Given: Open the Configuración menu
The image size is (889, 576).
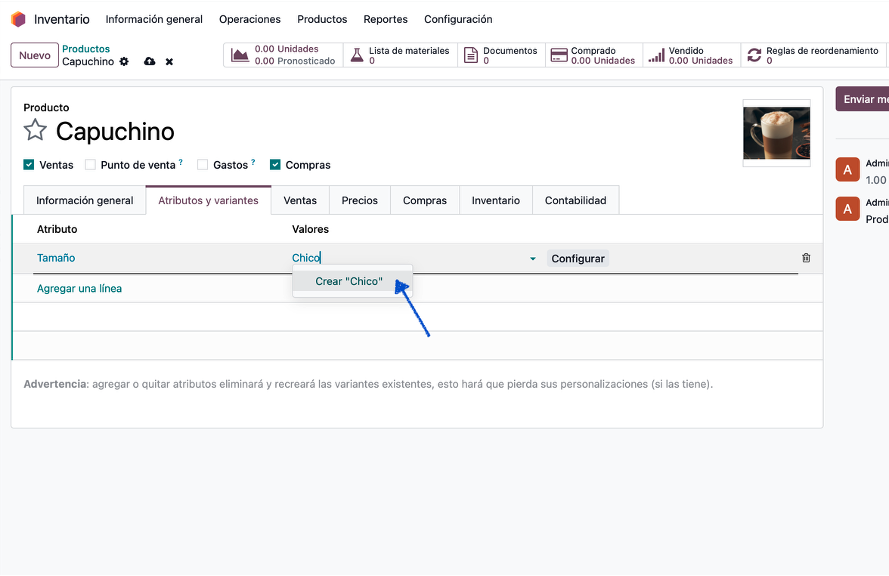Looking at the screenshot, I should [x=458, y=19].
